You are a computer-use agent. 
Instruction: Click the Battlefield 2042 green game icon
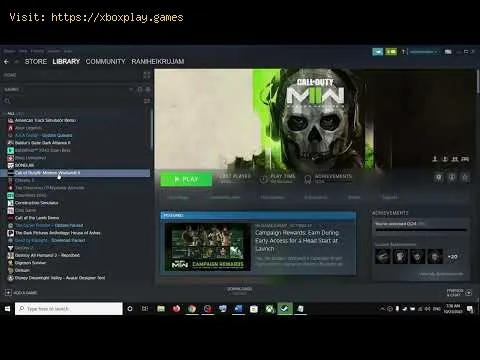click(11, 150)
